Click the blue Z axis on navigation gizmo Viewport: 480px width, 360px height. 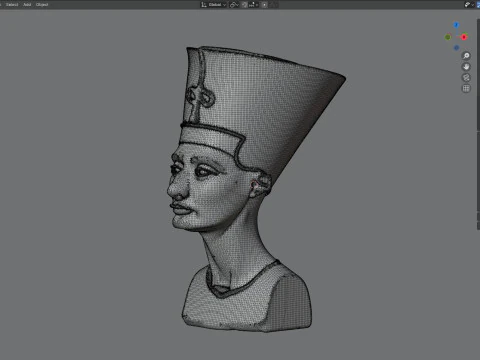pyautogui.click(x=456, y=25)
